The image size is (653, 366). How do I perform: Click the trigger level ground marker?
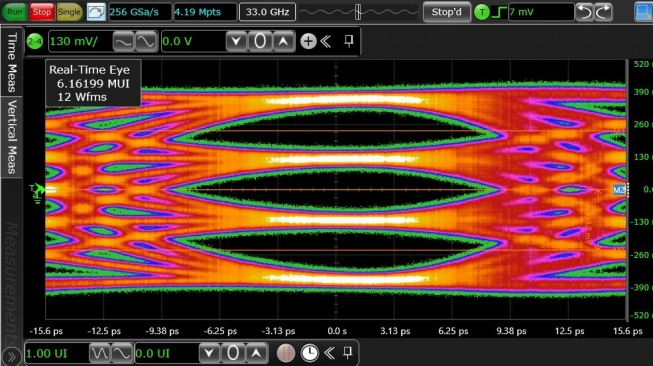click(x=37, y=193)
